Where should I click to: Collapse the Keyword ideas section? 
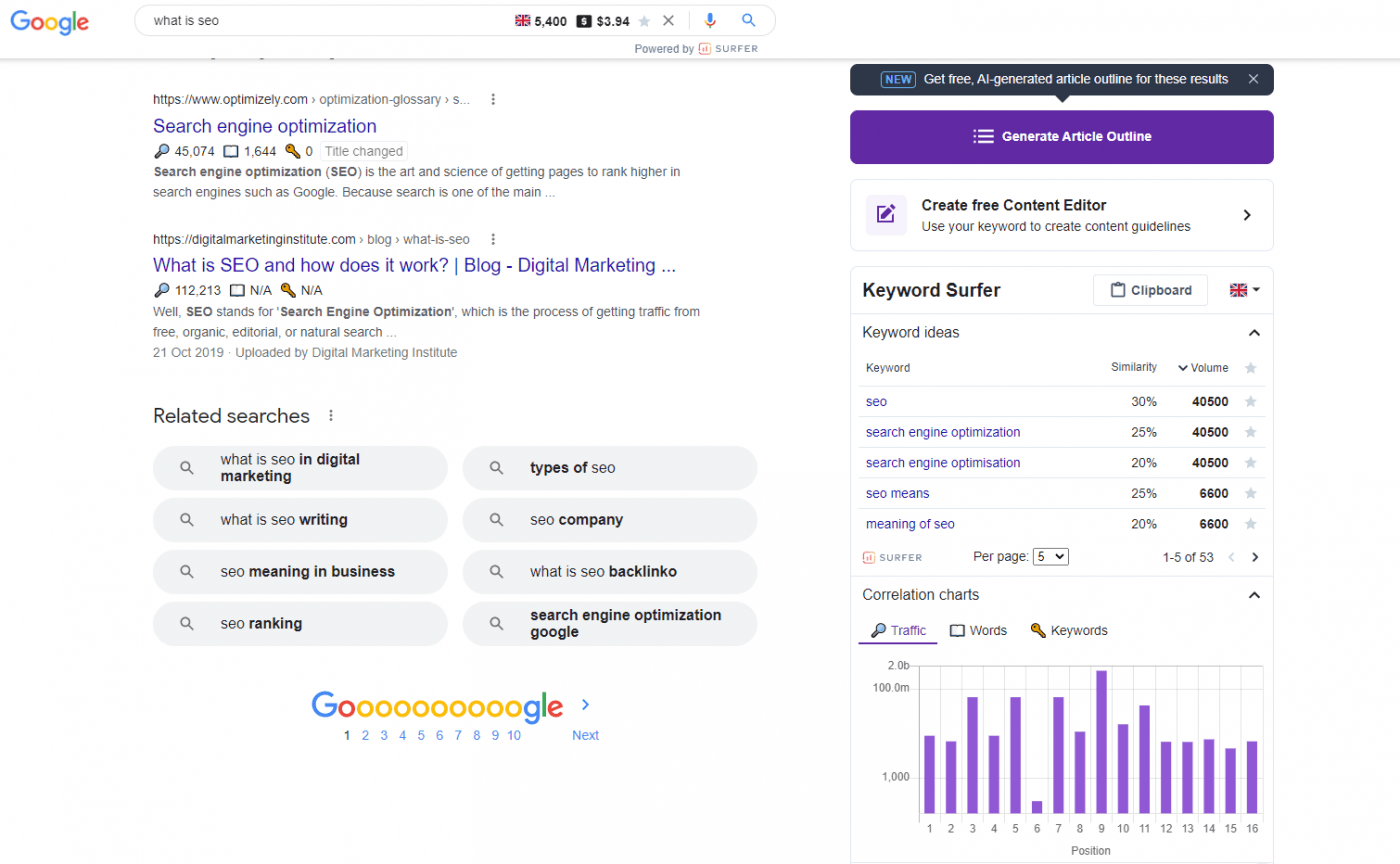click(1254, 333)
